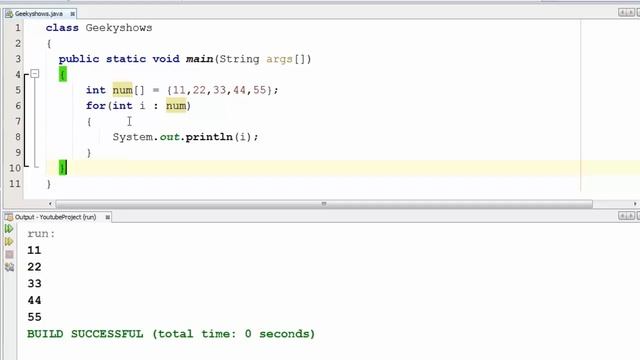This screenshot has height=360, width=640.
Task: Click the editor horizontal scrollbar thumb
Action: pyautogui.click(x=324, y=204)
